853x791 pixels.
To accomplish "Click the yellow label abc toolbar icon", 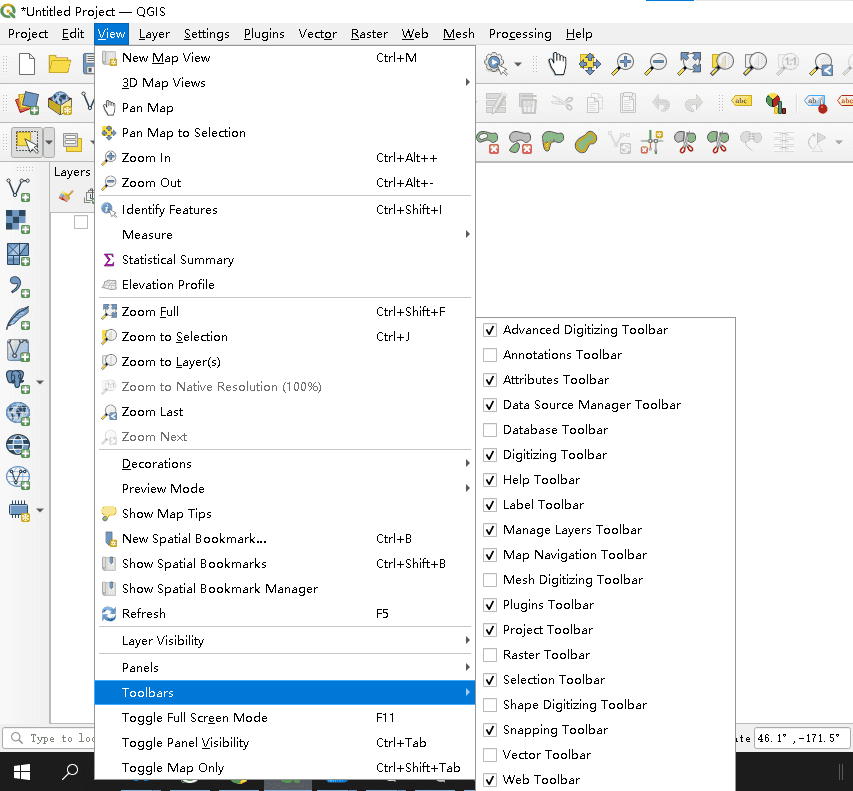I will 741,101.
